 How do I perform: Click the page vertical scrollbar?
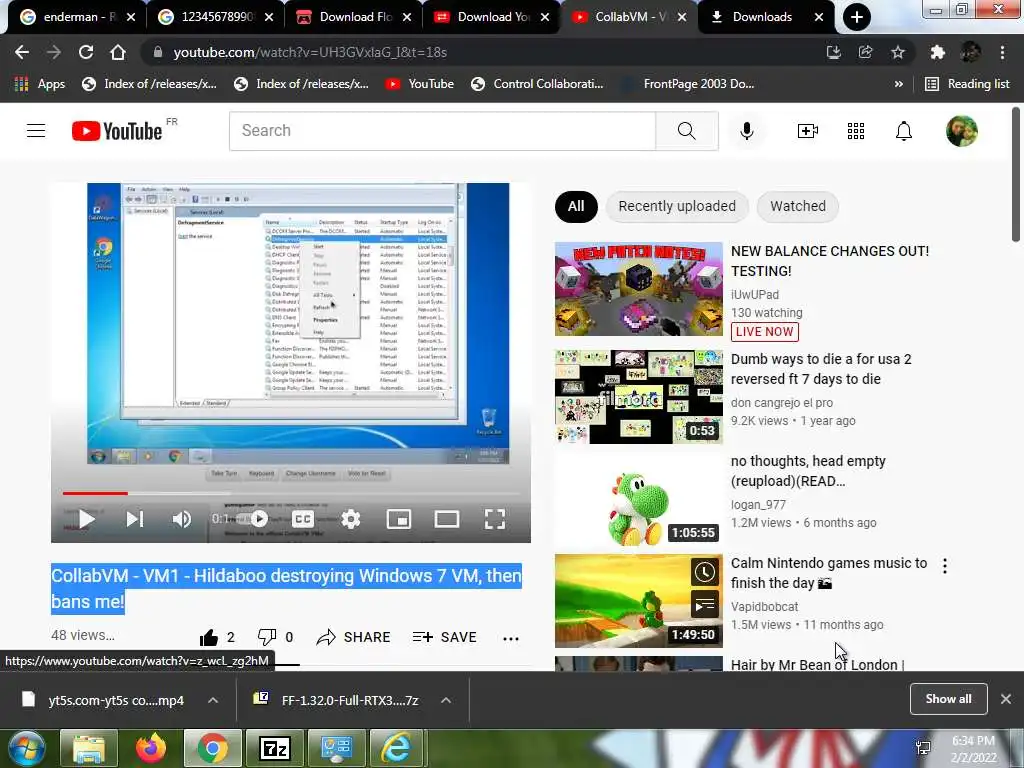click(1016, 174)
